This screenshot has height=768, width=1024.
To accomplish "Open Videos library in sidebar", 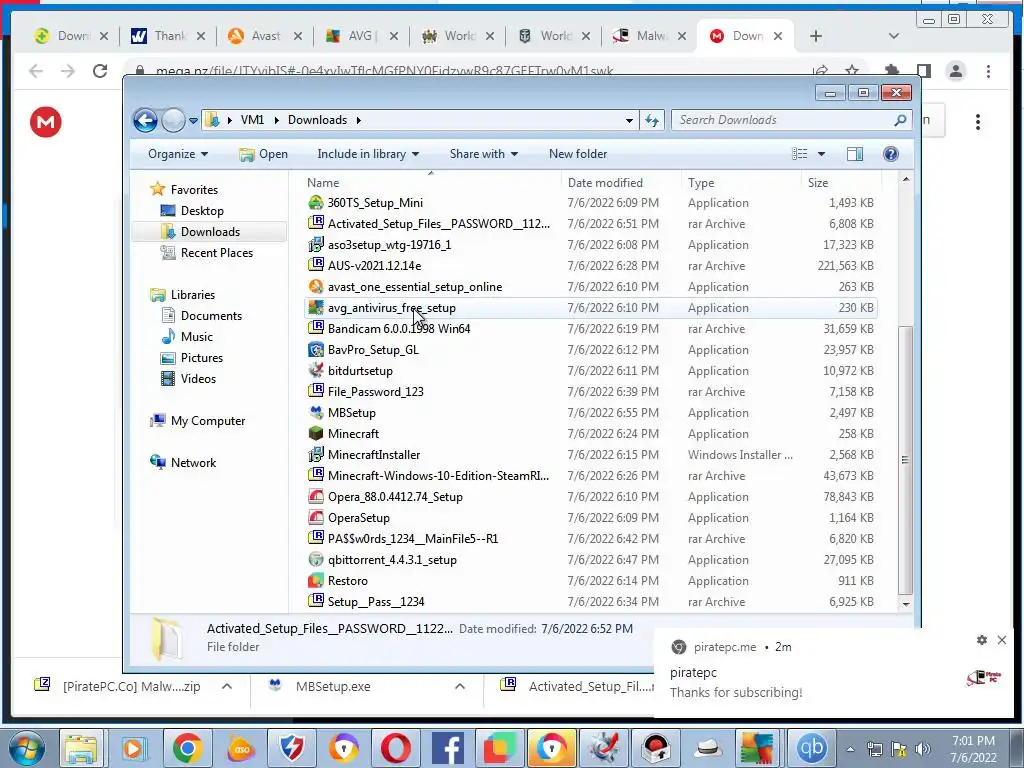I will point(198,379).
